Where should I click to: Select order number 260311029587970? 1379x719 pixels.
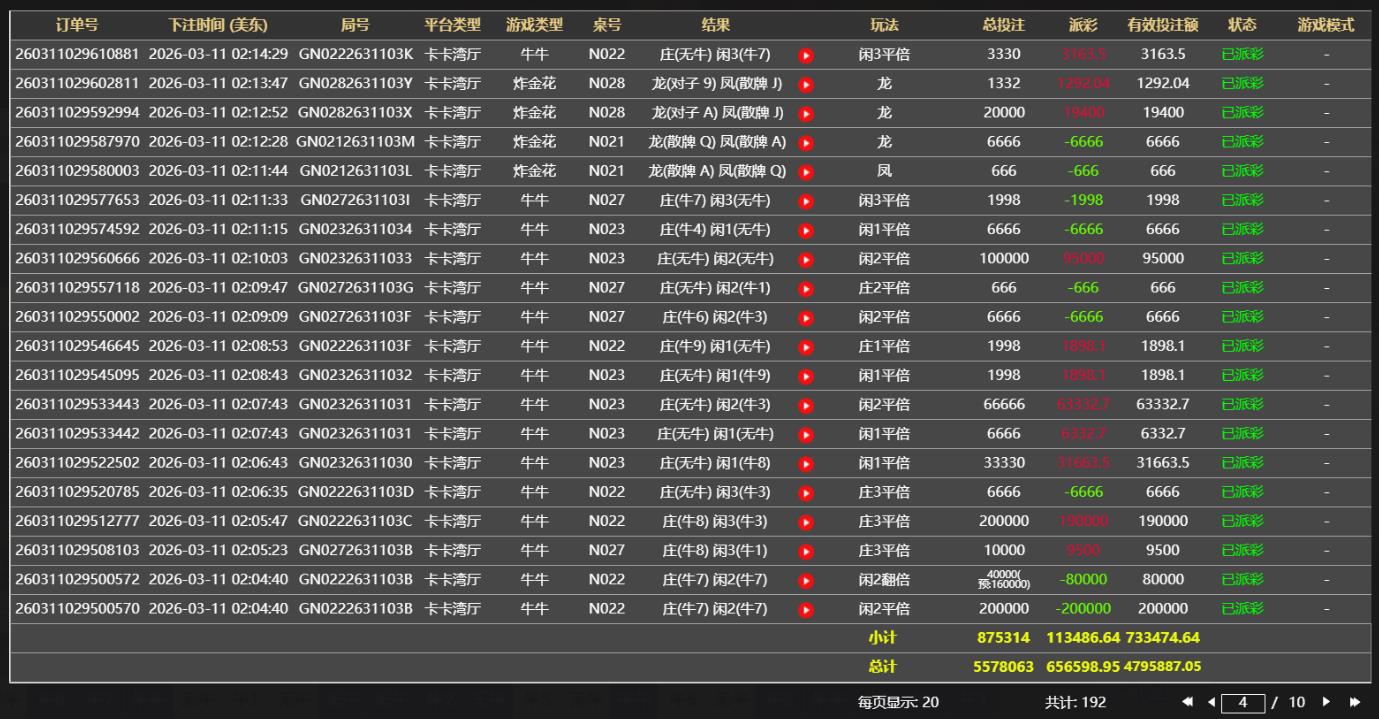[77, 142]
